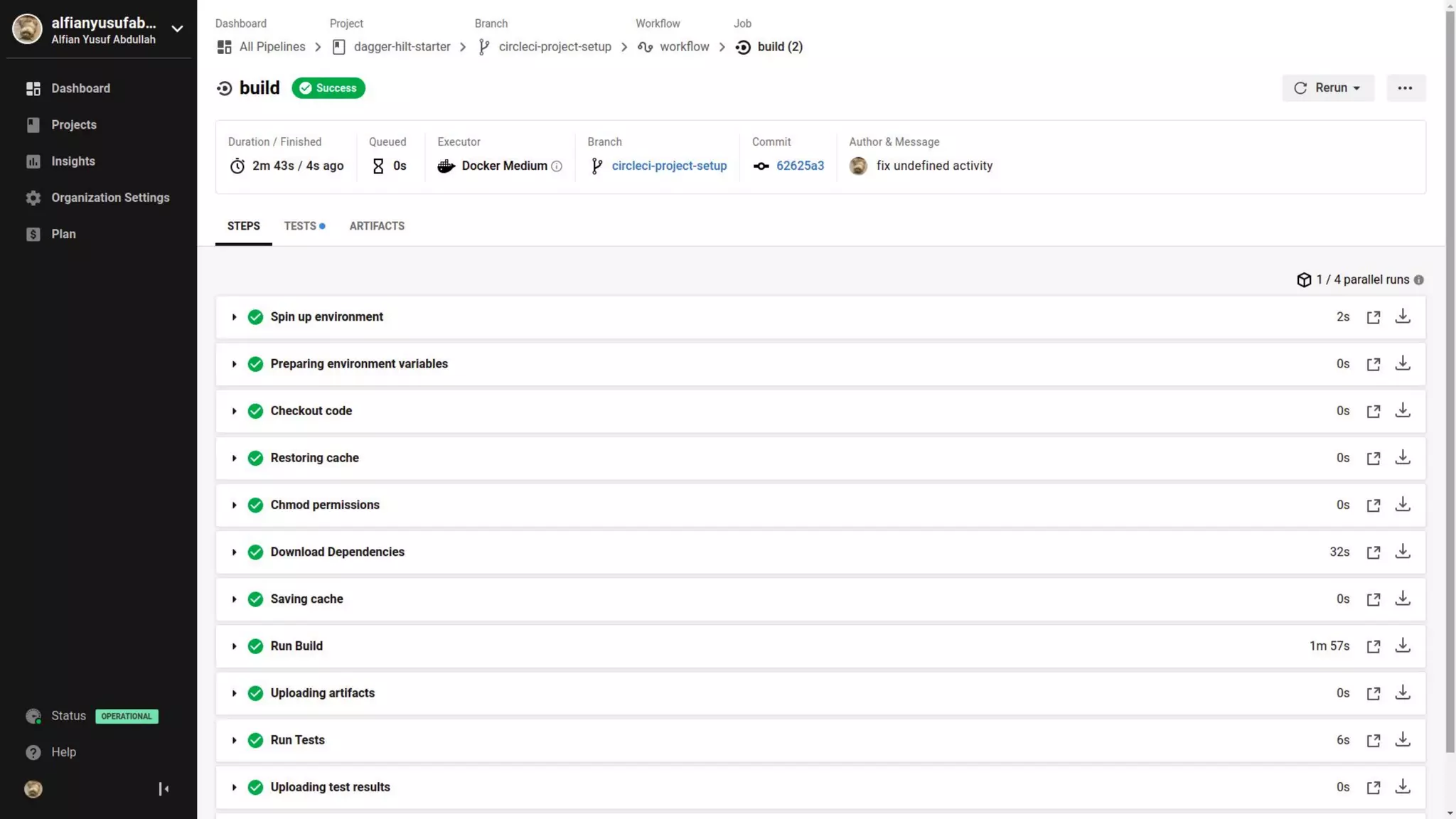
Task: Download the Run Tests step log
Action: tap(1402, 739)
